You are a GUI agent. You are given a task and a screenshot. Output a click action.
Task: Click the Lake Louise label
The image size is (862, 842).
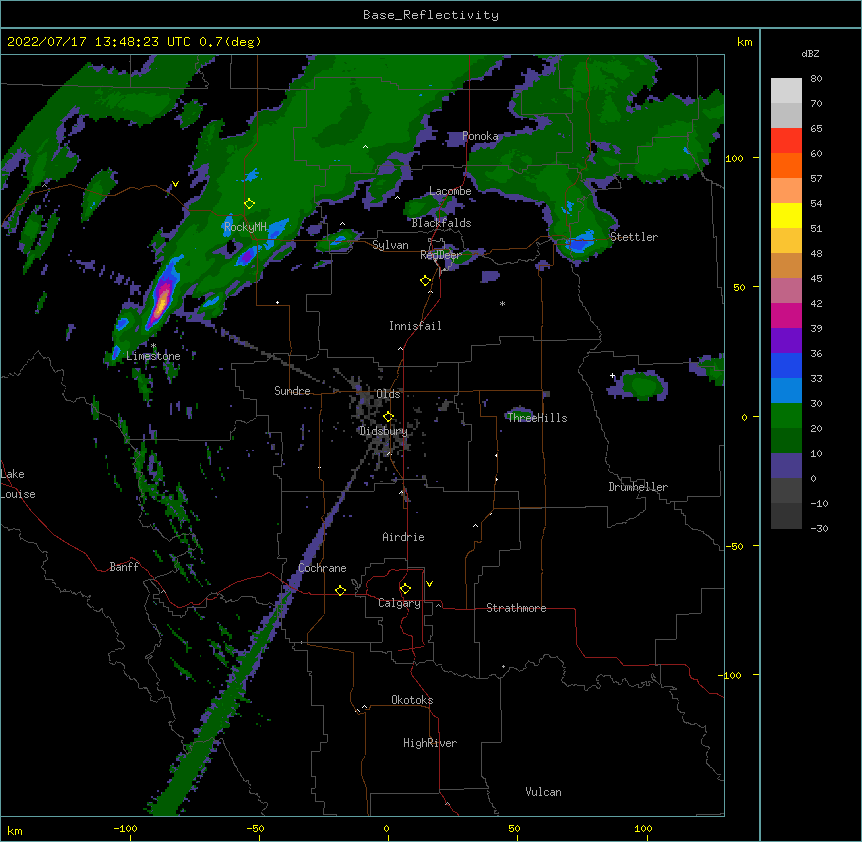[x=18, y=484]
